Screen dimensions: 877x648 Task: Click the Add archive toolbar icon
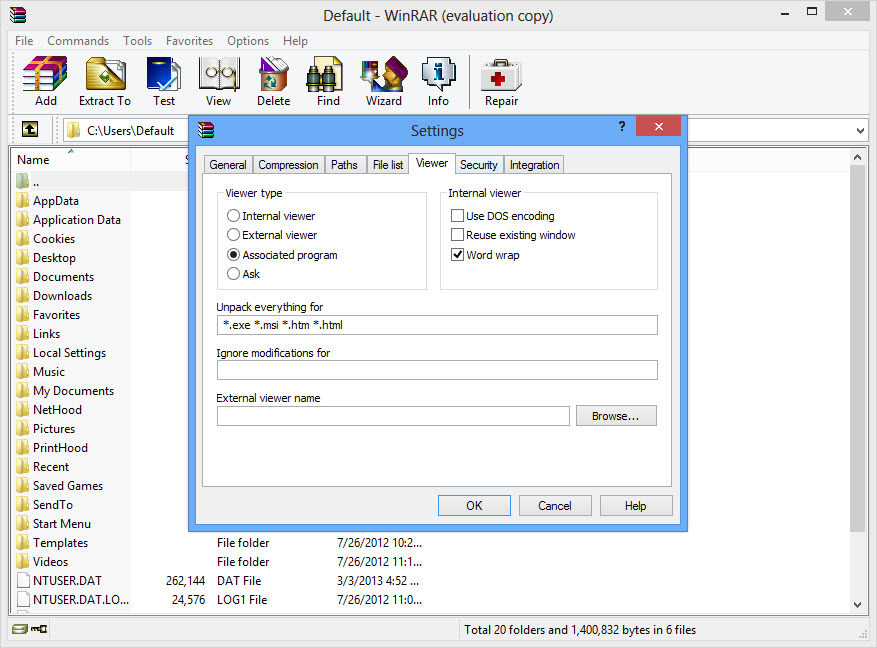tap(44, 80)
